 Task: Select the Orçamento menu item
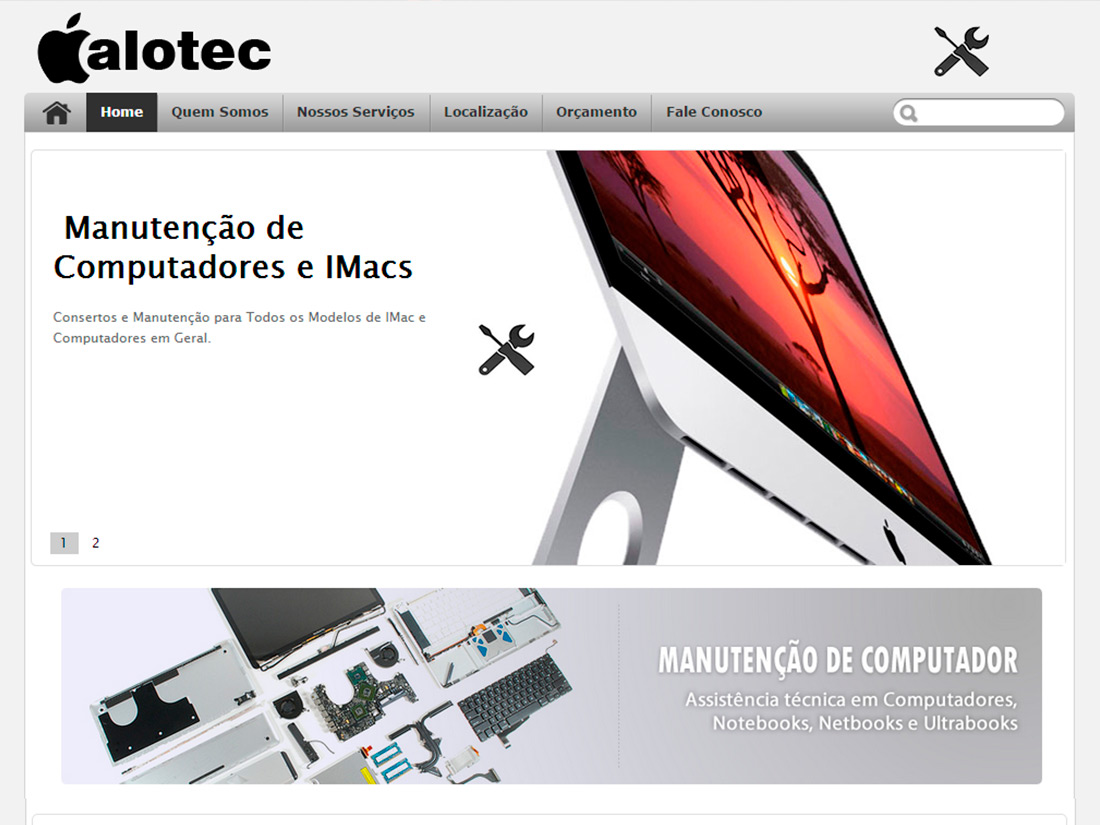596,112
